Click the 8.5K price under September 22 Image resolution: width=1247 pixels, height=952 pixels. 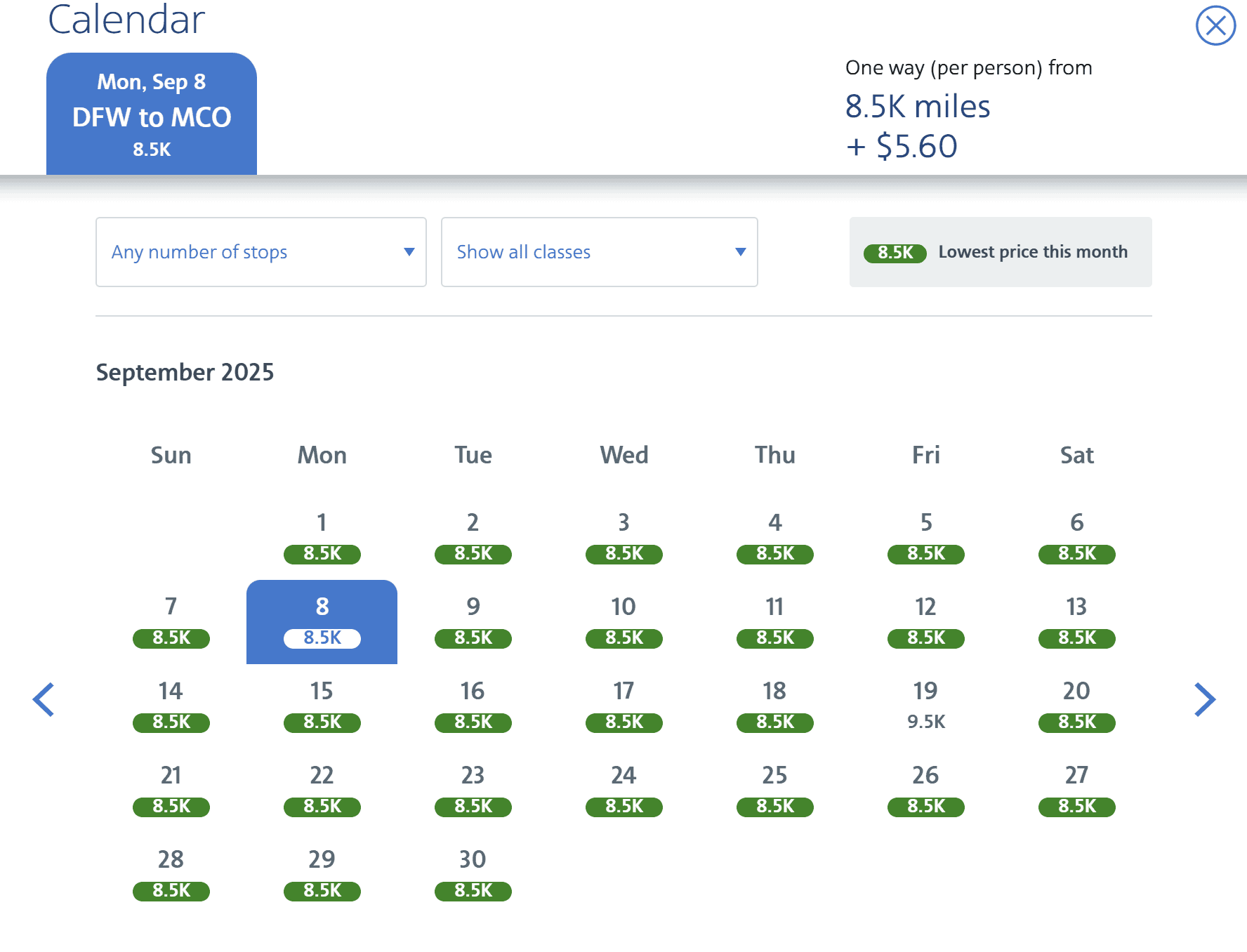coord(322,807)
